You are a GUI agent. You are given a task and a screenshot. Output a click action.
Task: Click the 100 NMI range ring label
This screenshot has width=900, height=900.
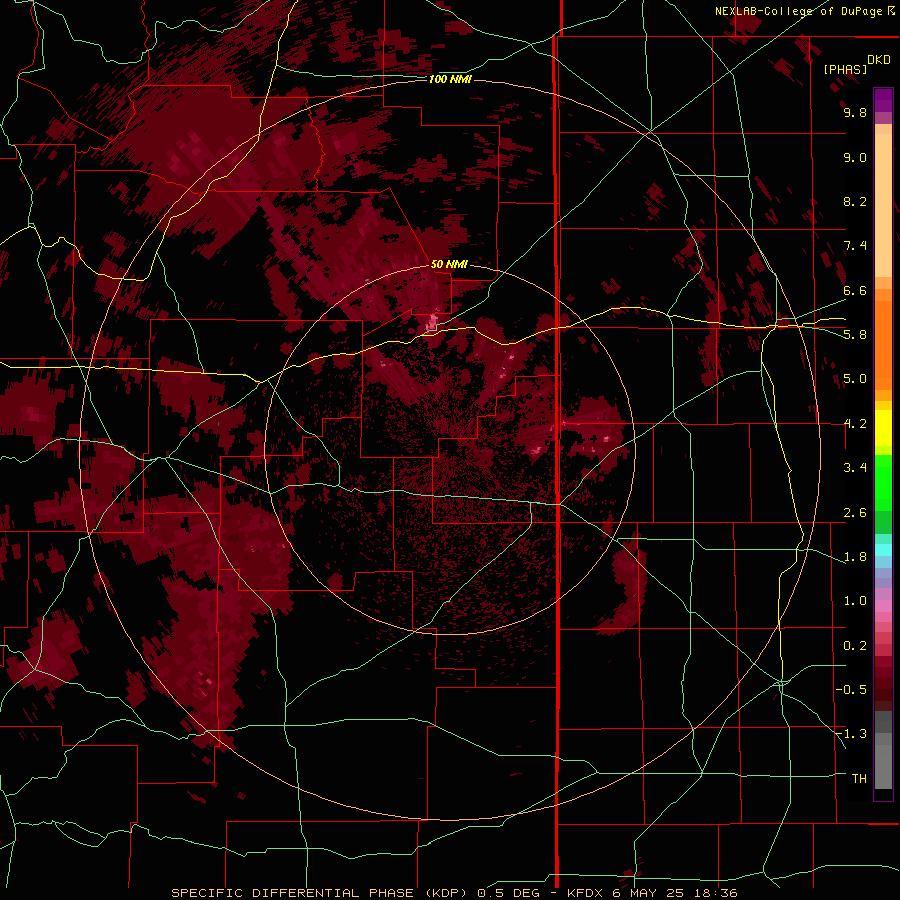pyautogui.click(x=450, y=79)
